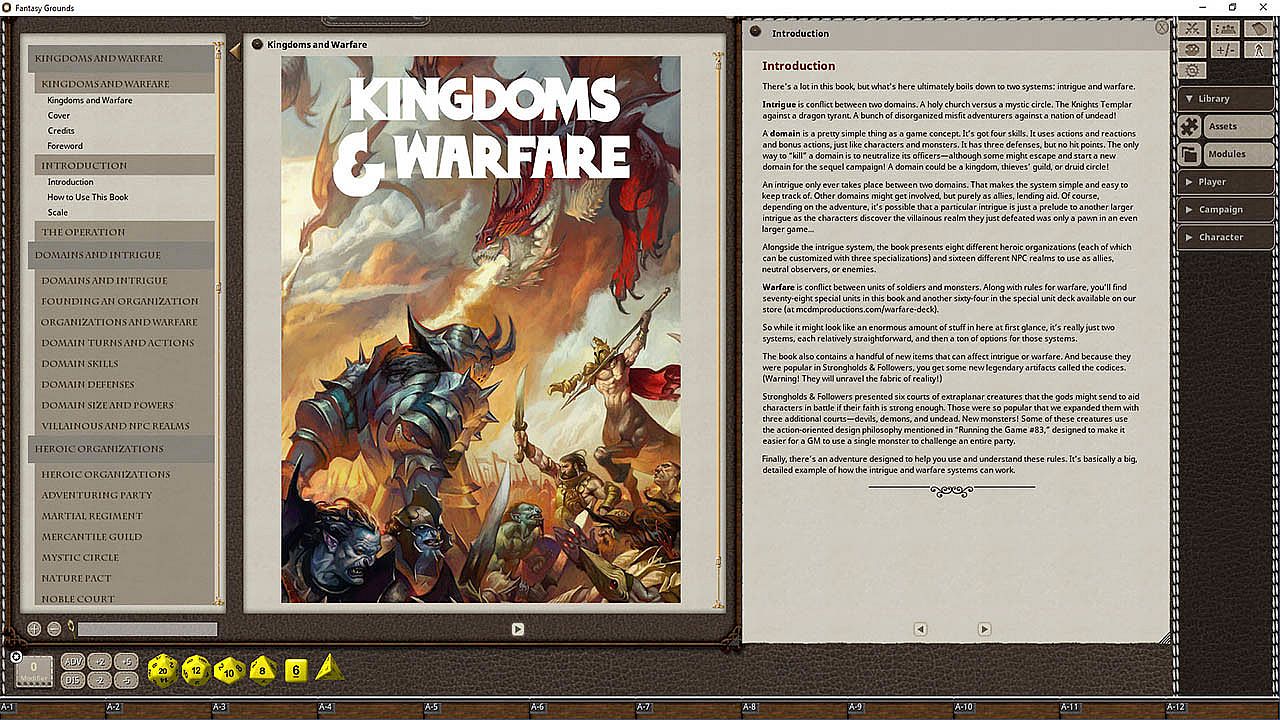
Task: Click the pouch-shaped icon beside the party icon
Action: [x=1257, y=29]
